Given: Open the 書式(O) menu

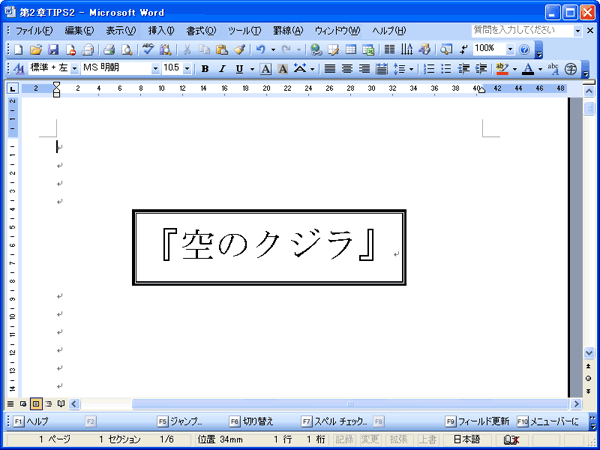Looking at the screenshot, I should coord(201,31).
